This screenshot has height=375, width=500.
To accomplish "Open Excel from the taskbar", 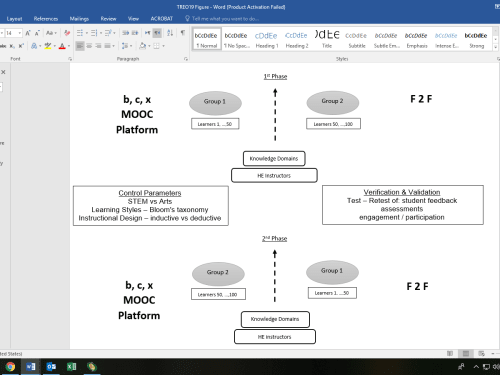I will tap(71, 367).
